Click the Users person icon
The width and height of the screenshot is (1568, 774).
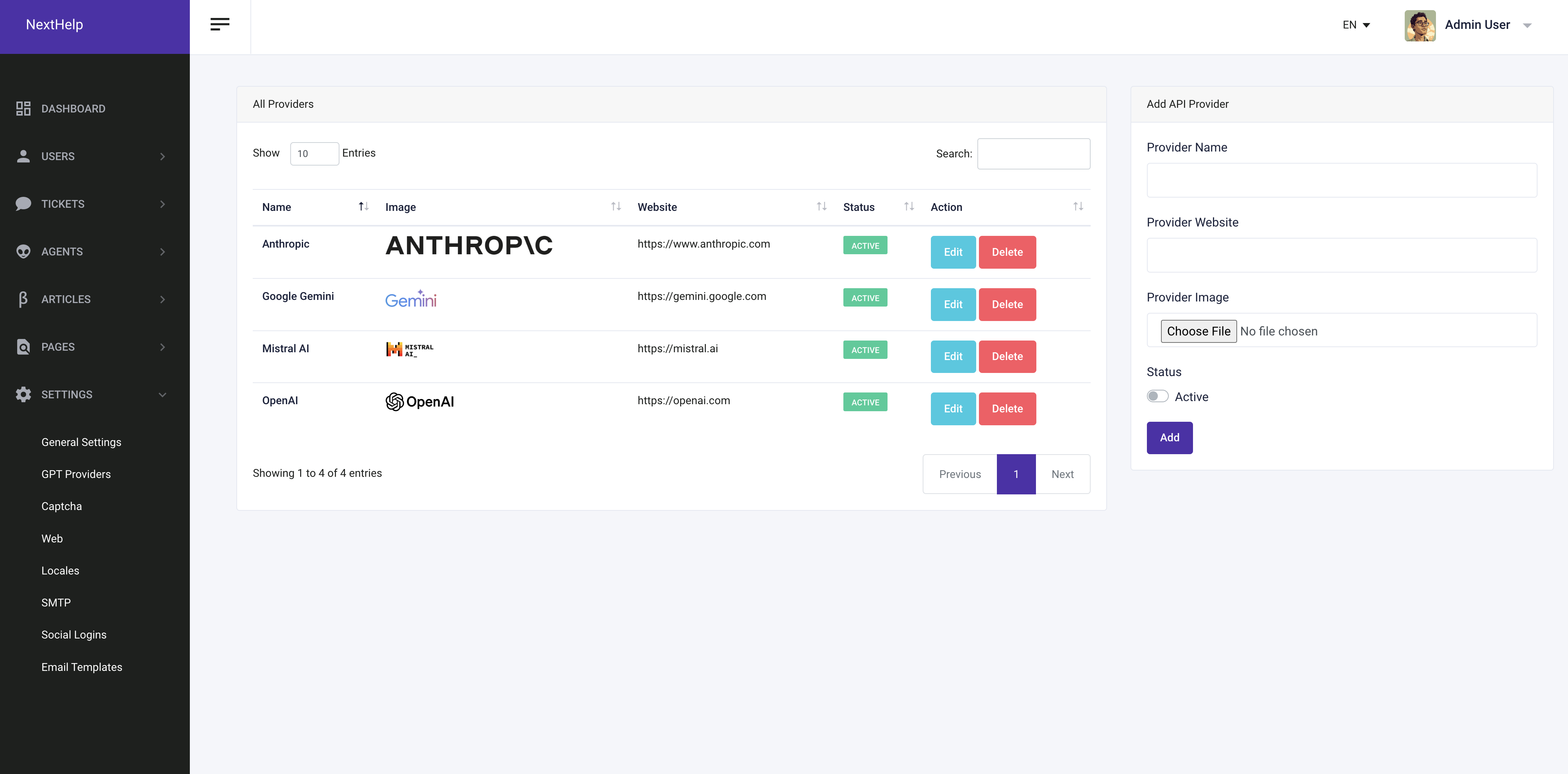tap(23, 156)
